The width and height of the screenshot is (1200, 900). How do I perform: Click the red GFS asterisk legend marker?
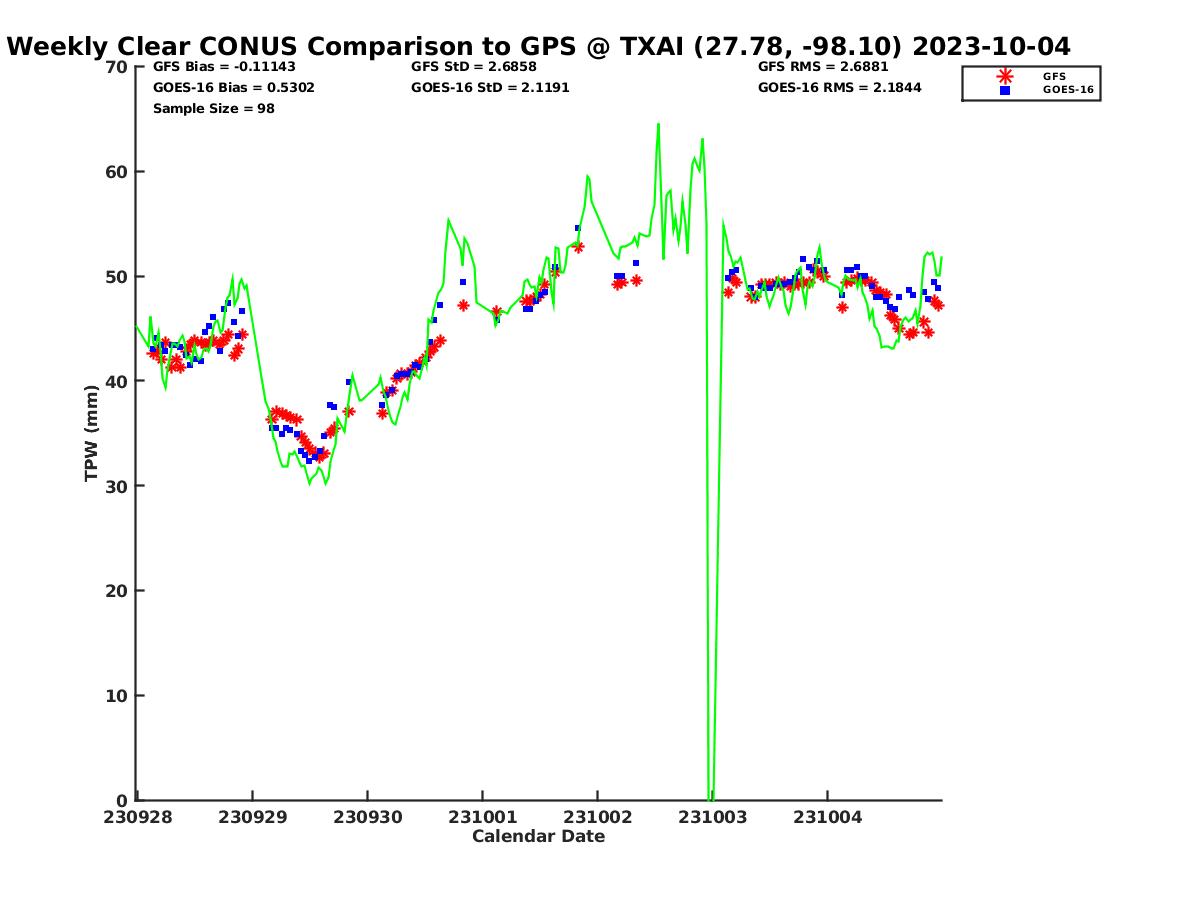[1005, 76]
